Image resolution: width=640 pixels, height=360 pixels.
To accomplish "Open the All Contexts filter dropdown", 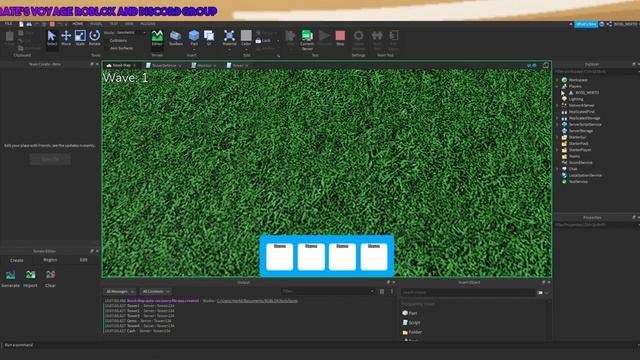I will pyautogui.click(x=156, y=291).
